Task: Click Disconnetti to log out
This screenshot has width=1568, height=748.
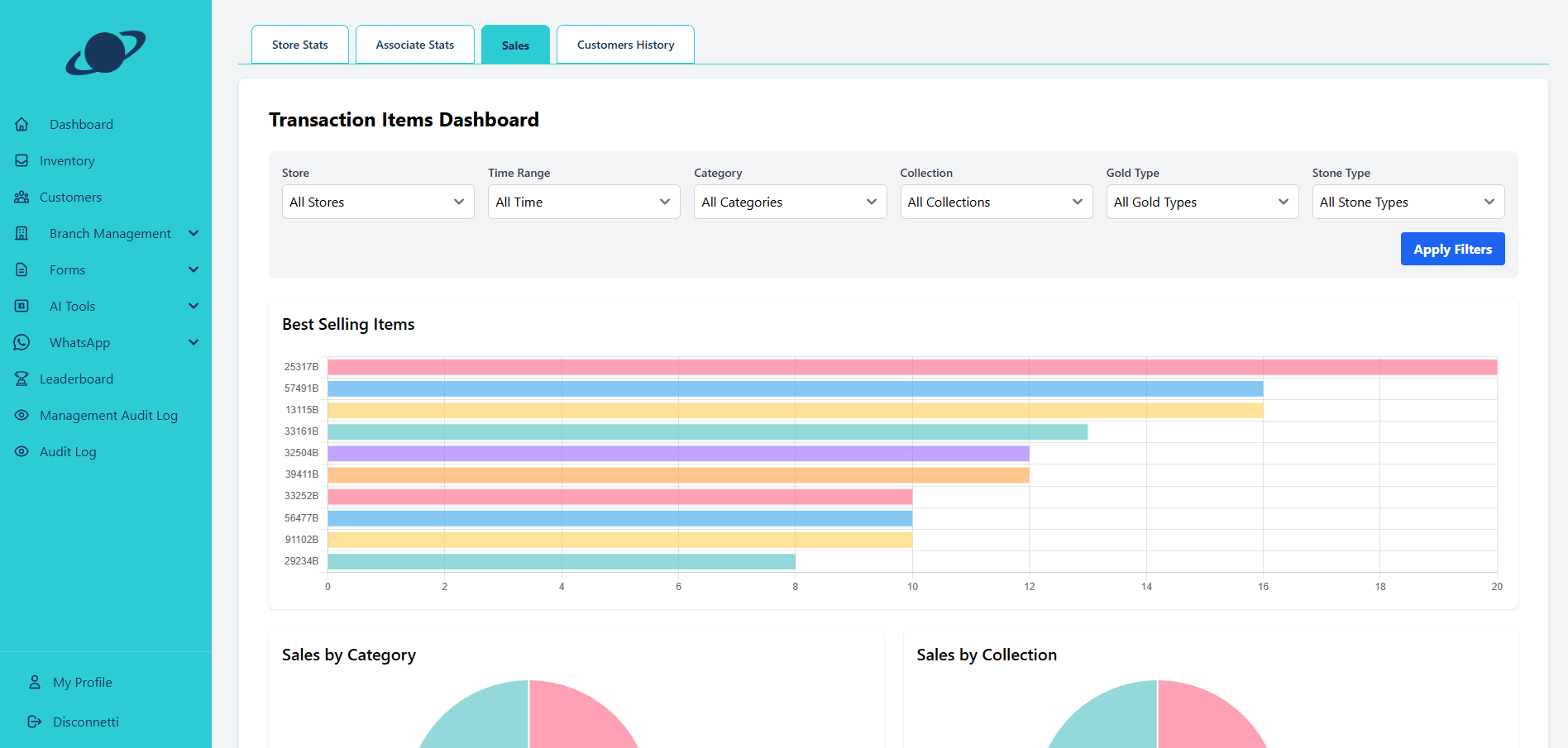Action: (x=84, y=722)
